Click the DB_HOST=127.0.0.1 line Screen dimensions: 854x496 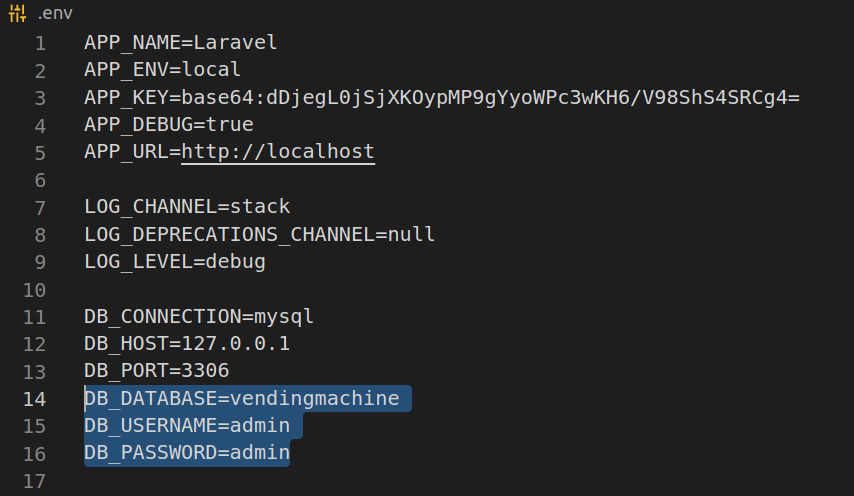[187, 344]
